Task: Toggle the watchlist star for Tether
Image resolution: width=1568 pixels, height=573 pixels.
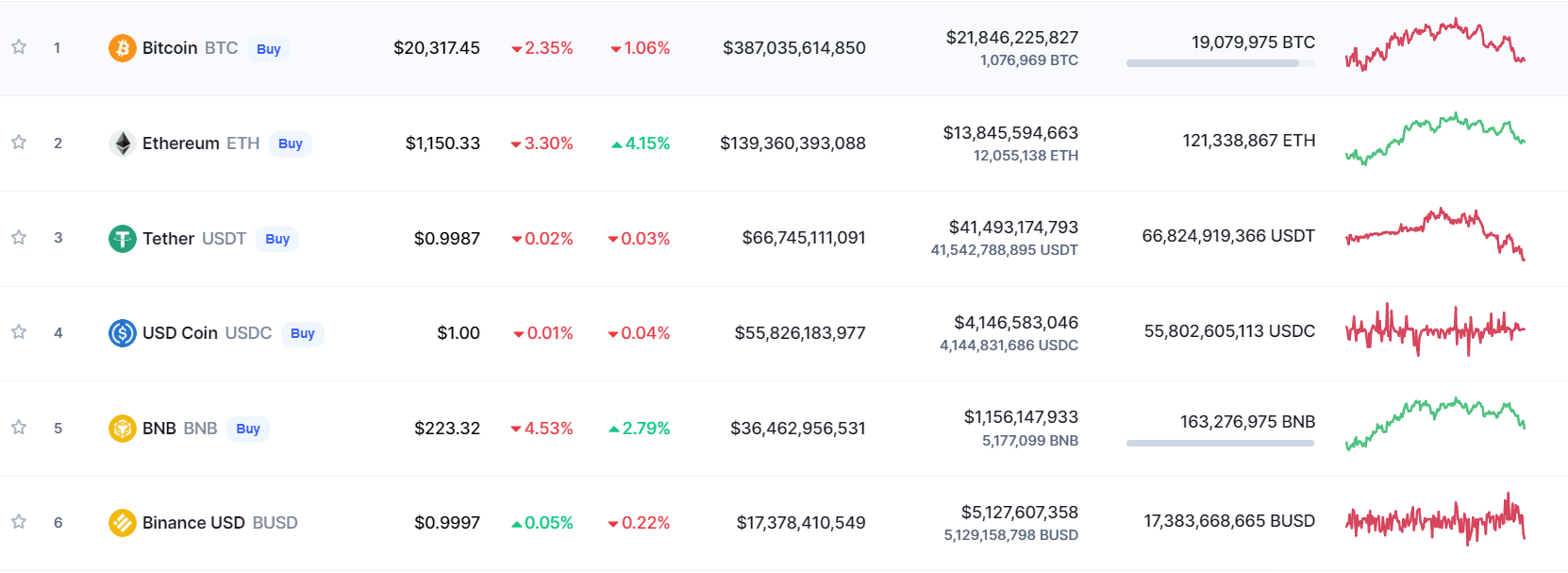Action: (18, 238)
